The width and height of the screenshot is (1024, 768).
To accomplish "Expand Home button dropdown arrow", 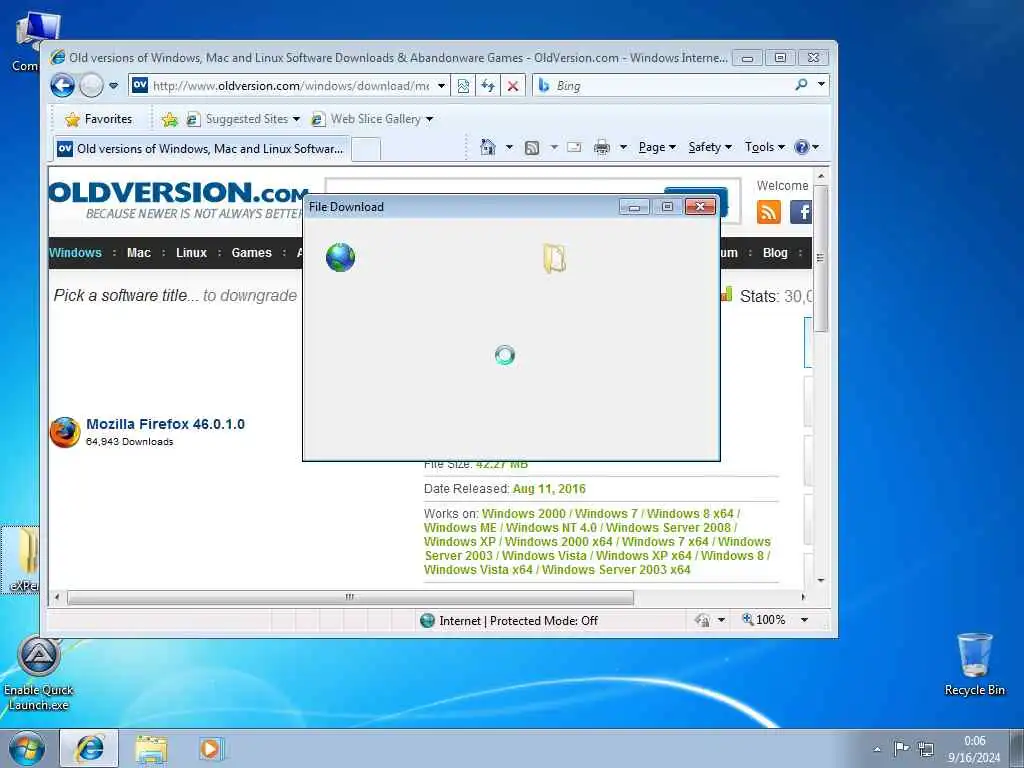I will point(509,147).
